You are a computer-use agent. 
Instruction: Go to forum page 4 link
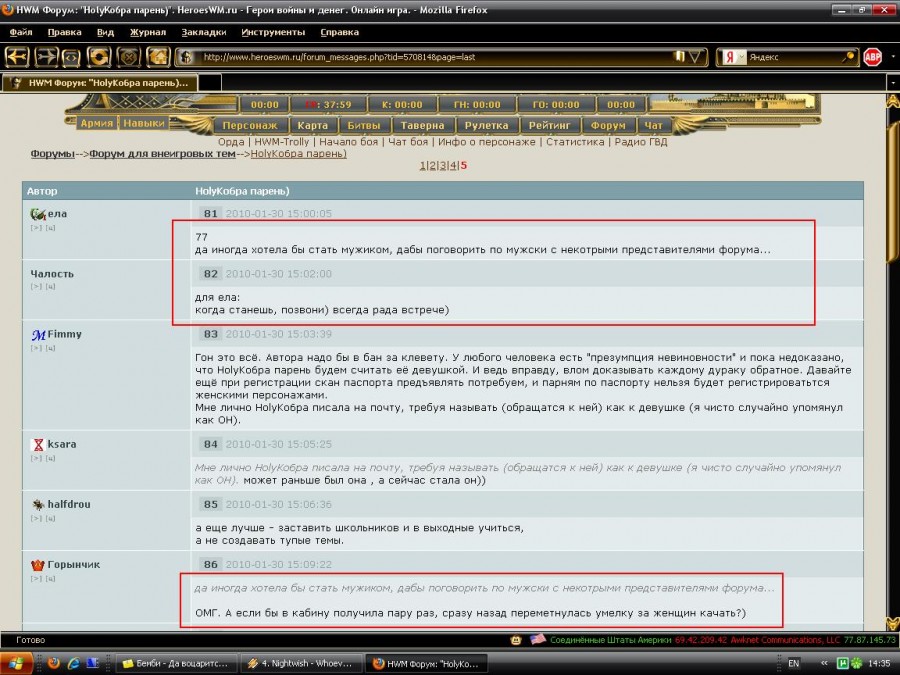pos(452,165)
